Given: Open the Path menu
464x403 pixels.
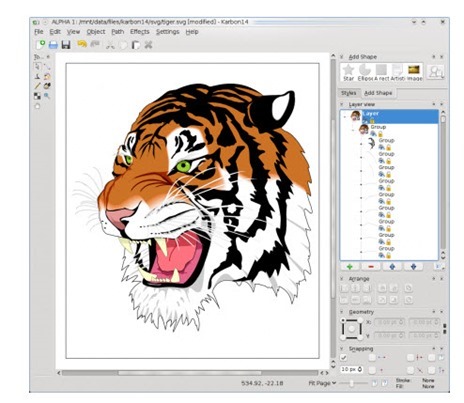Looking at the screenshot, I should coord(118,32).
